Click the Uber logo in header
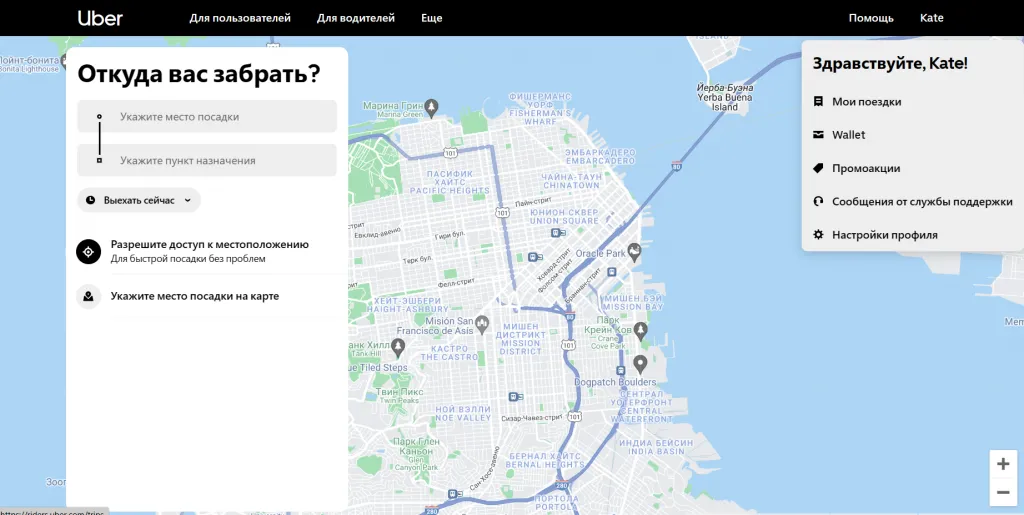Screen dimensions: 1024x515 point(100,18)
